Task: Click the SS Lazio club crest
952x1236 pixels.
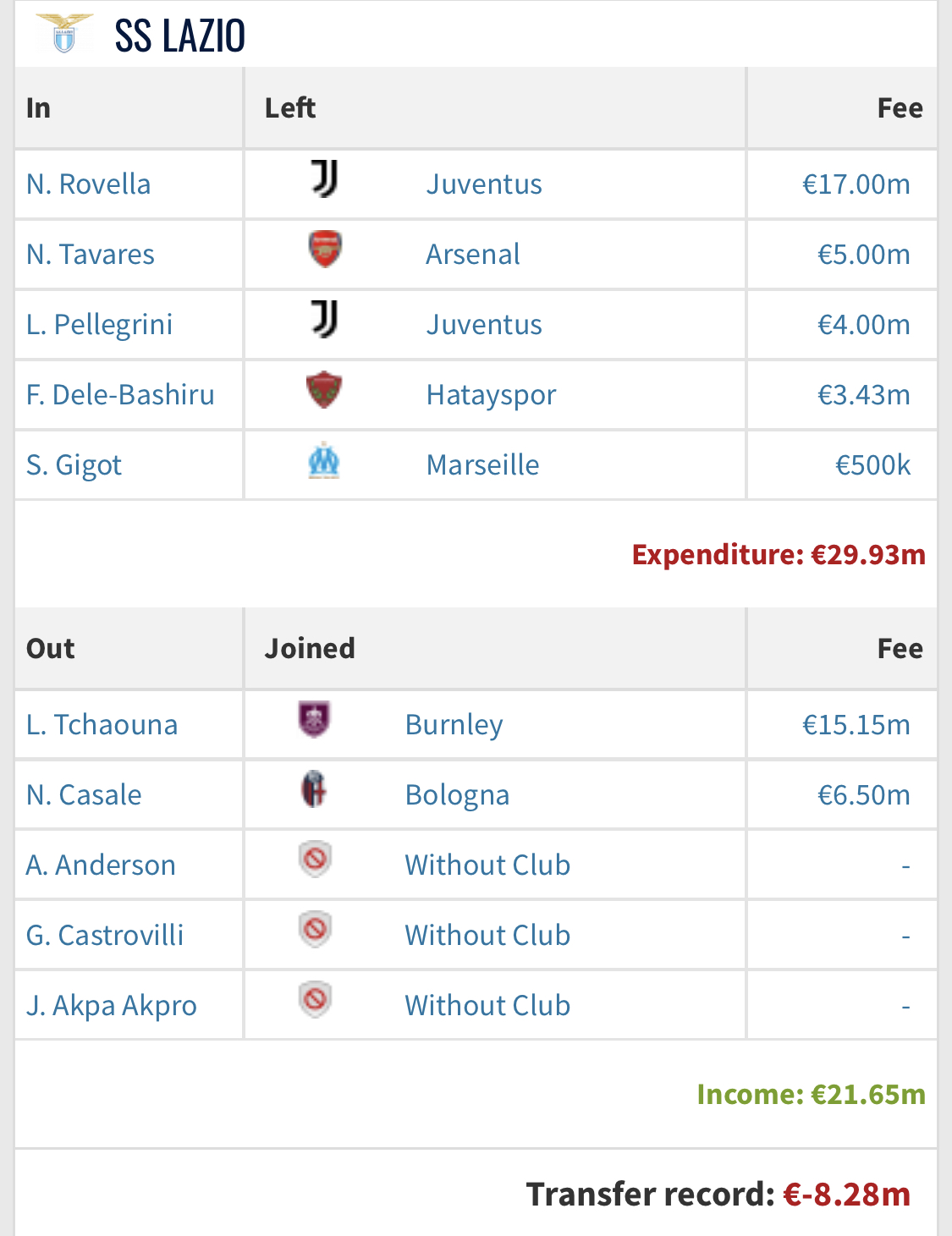Action: pyautogui.click(x=64, y=34)
